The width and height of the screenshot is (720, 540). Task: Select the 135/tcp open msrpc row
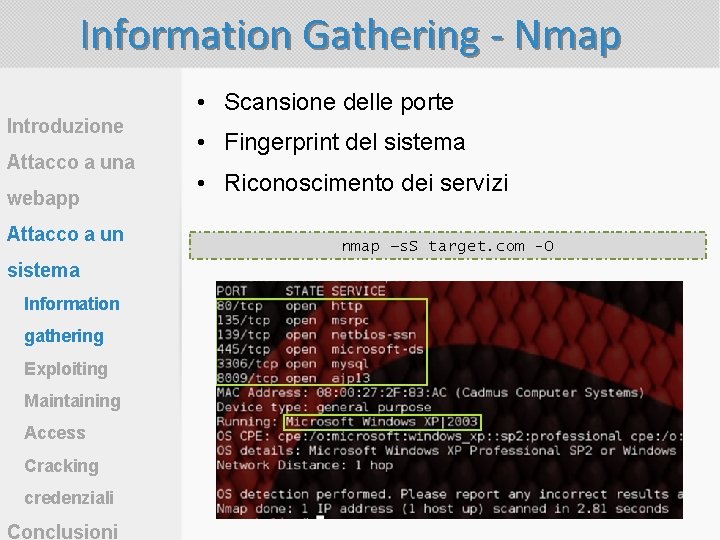[x=292, y=321]
